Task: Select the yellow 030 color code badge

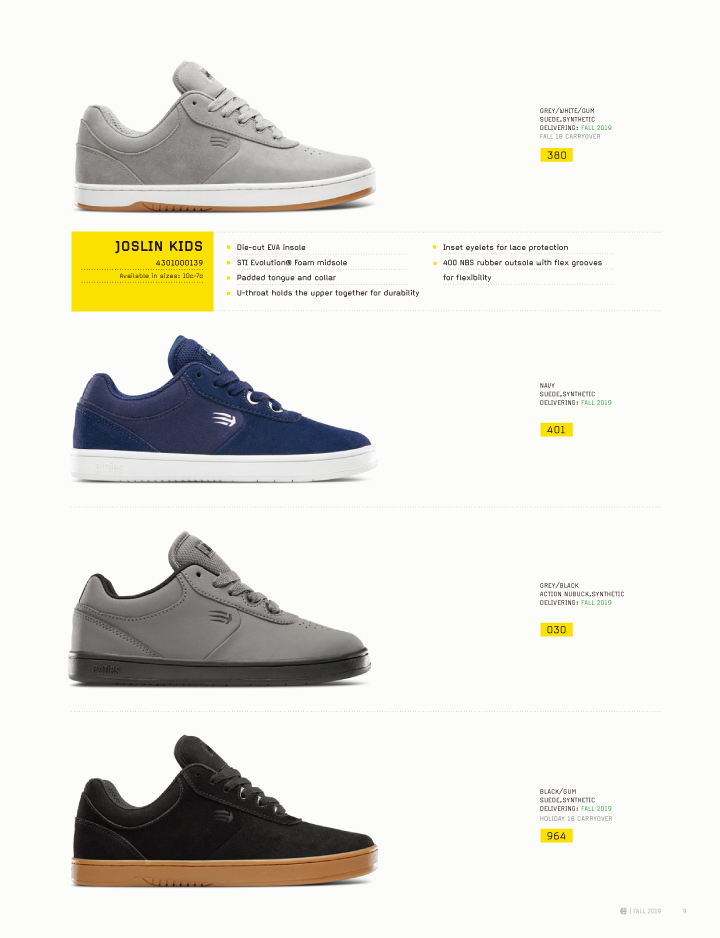Action: pyautogui.click(x=556, y=629)
